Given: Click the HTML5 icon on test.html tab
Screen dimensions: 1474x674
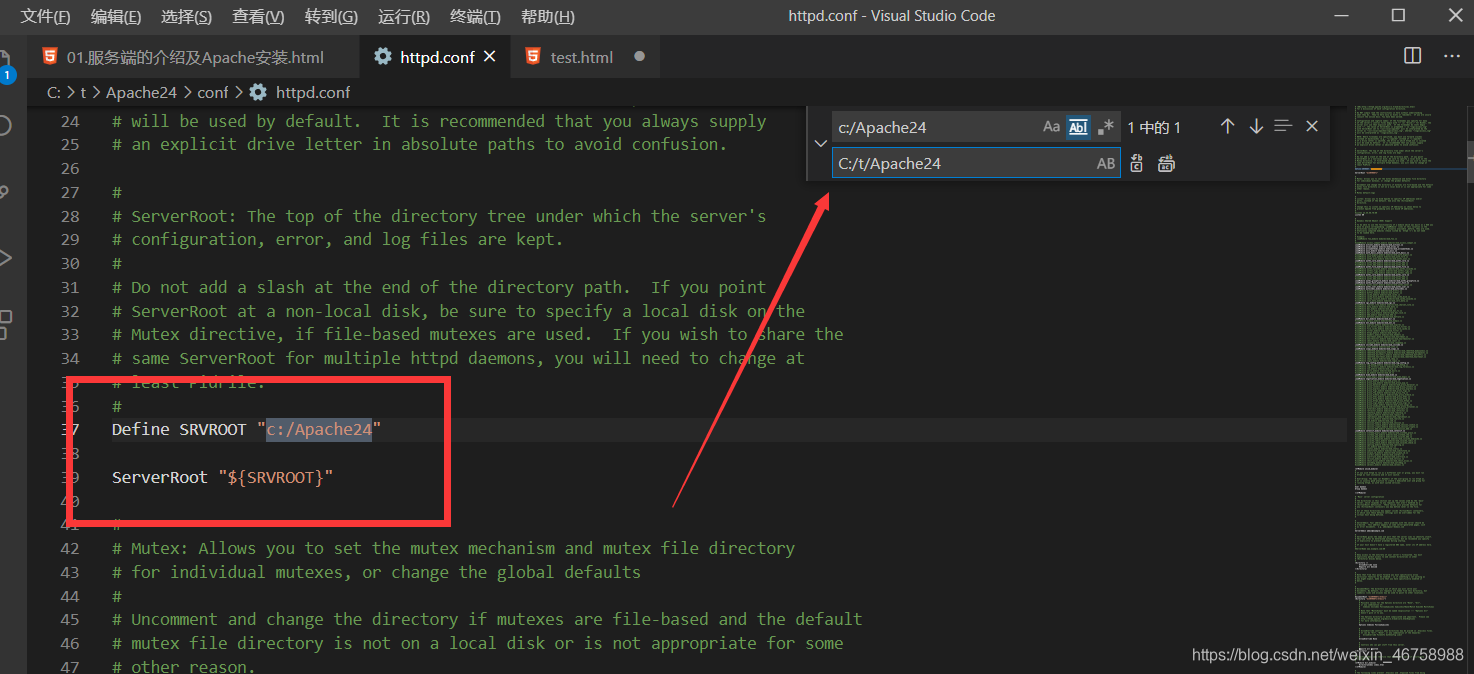Looking at the screenshot, I should [x=533, y=56].
